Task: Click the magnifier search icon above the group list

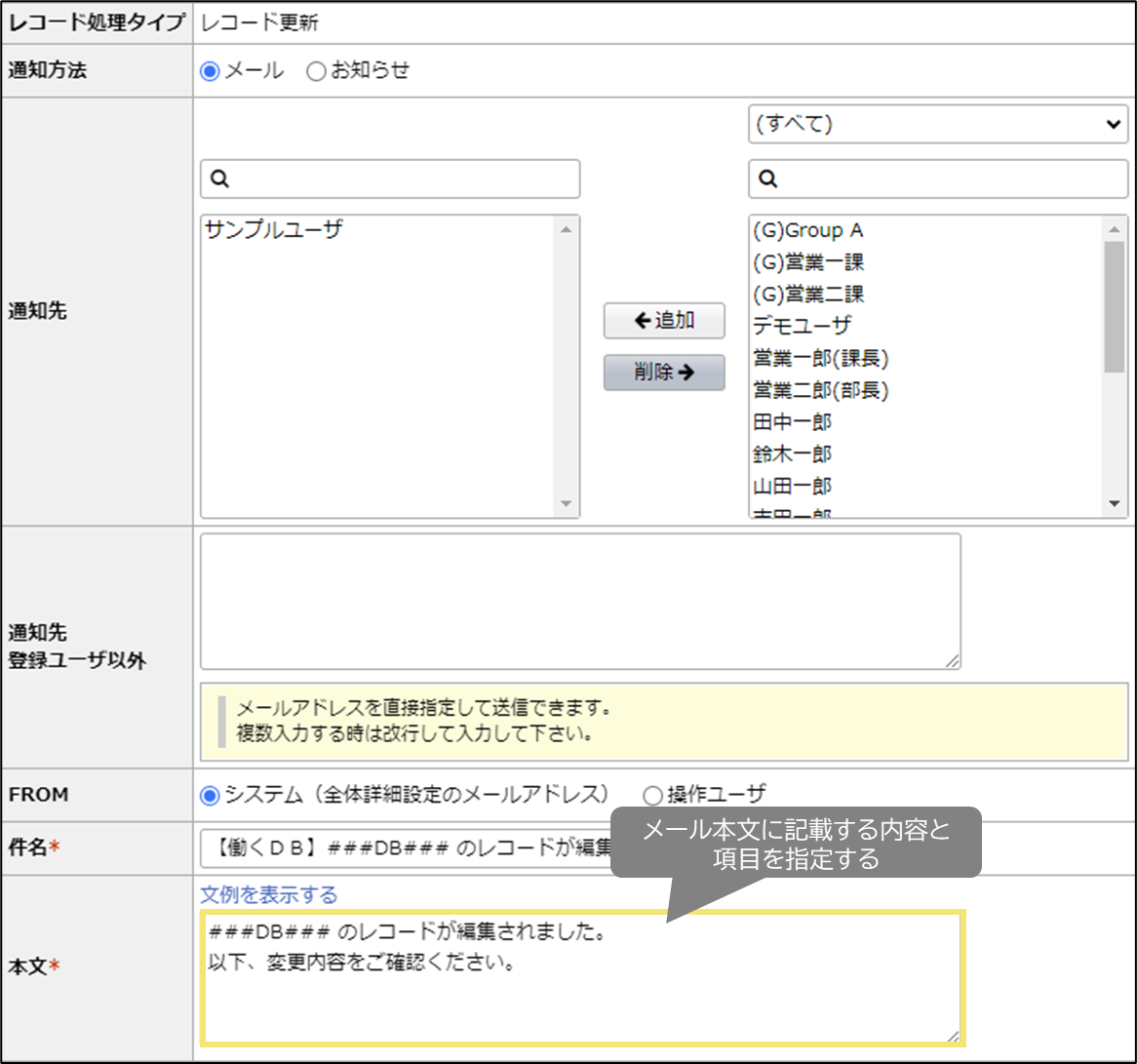Action: pyautogui.click(x=767, y=178)
